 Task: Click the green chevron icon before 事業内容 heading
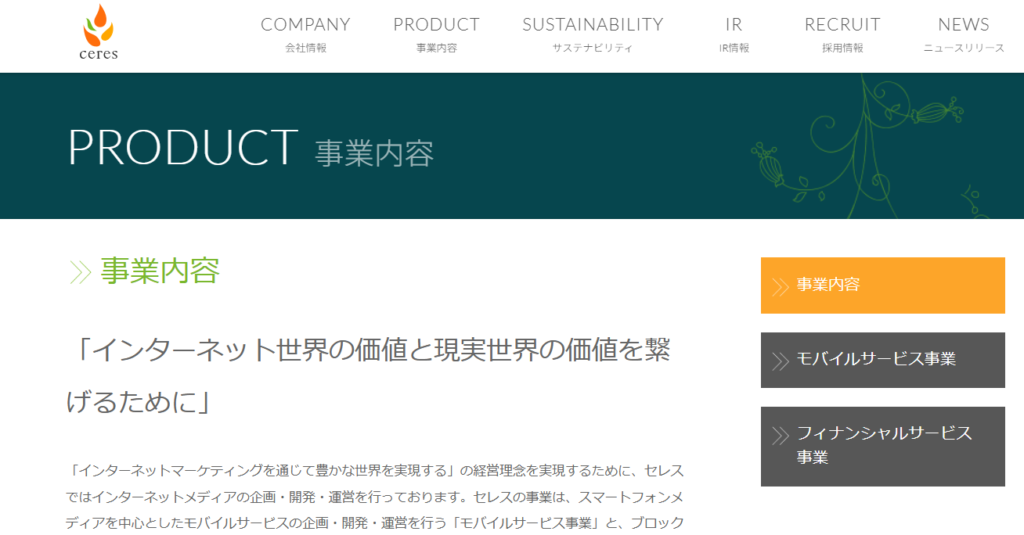80,272
